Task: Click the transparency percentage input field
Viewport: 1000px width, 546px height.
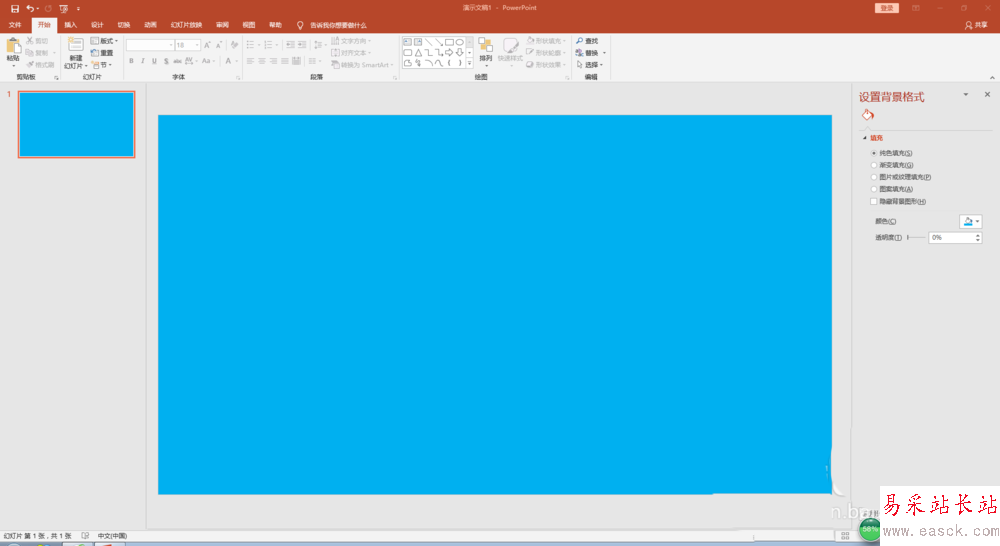Action: [x=951, y=237]
